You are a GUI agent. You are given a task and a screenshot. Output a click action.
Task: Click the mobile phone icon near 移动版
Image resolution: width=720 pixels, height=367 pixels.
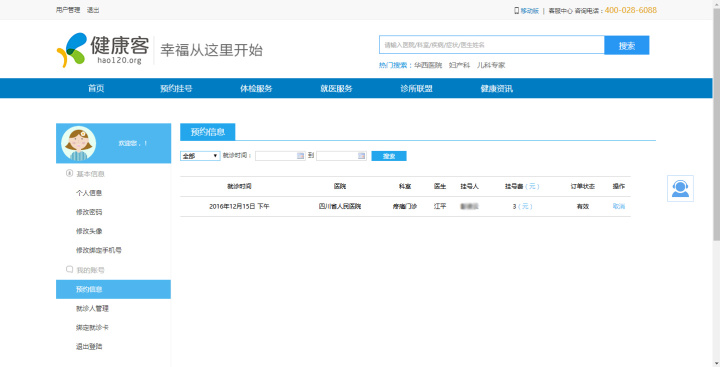click(516, 11)
